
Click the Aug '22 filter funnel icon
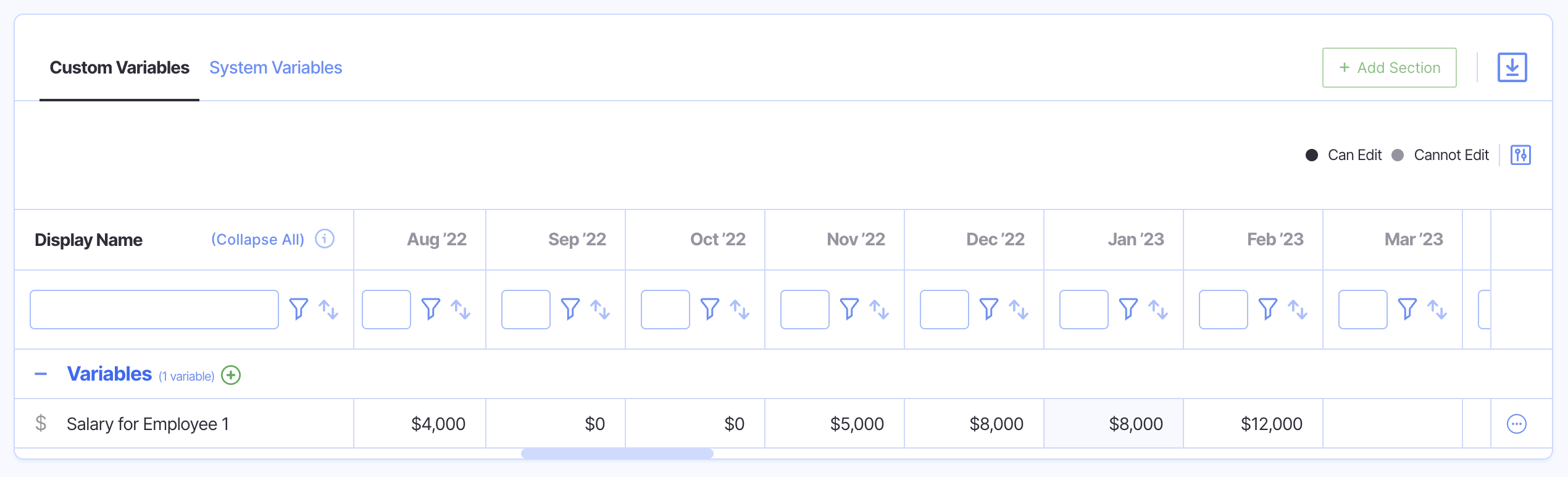pos(431,309)
